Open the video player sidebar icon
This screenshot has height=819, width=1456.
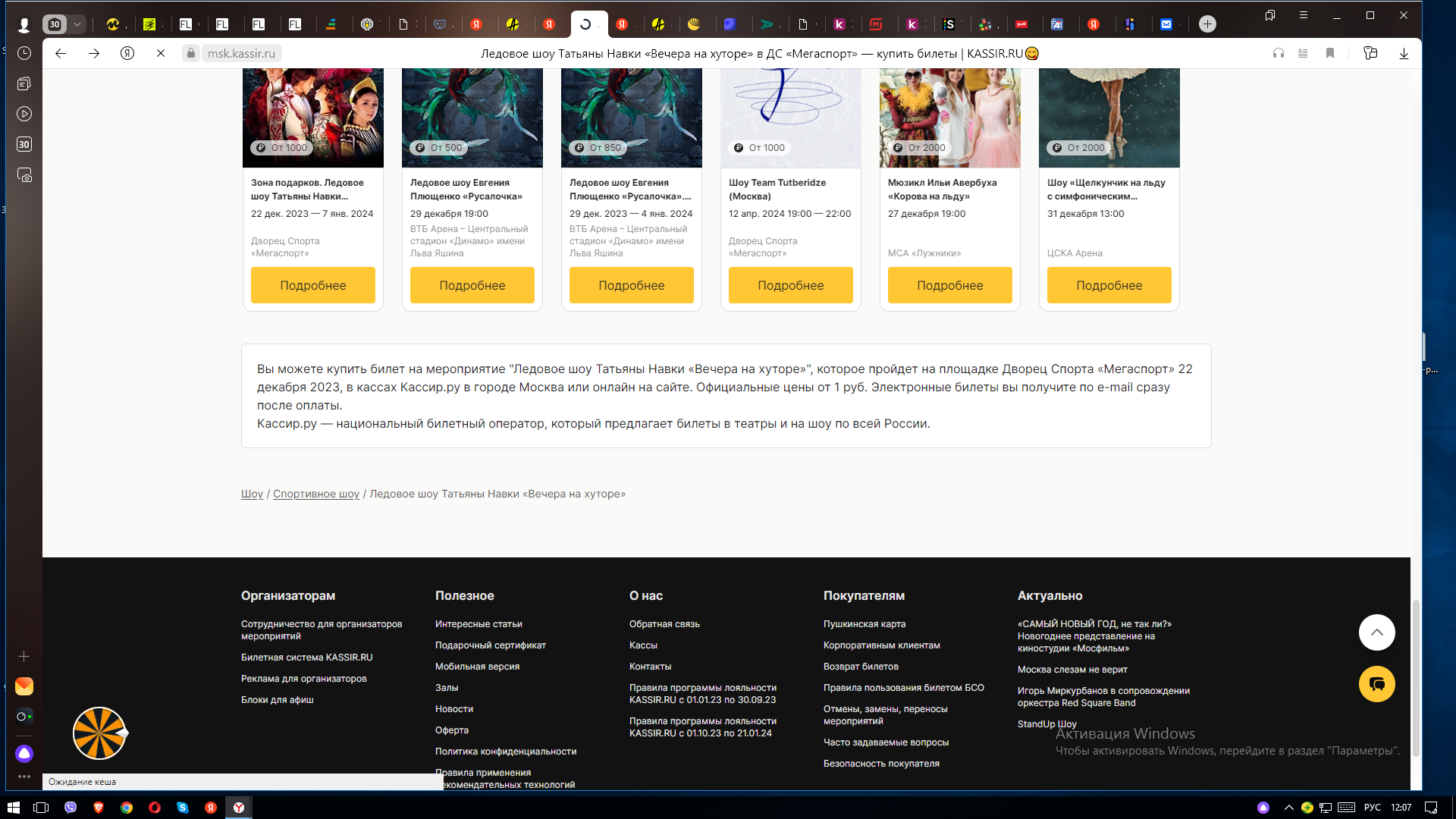click(x=24, y=114)
